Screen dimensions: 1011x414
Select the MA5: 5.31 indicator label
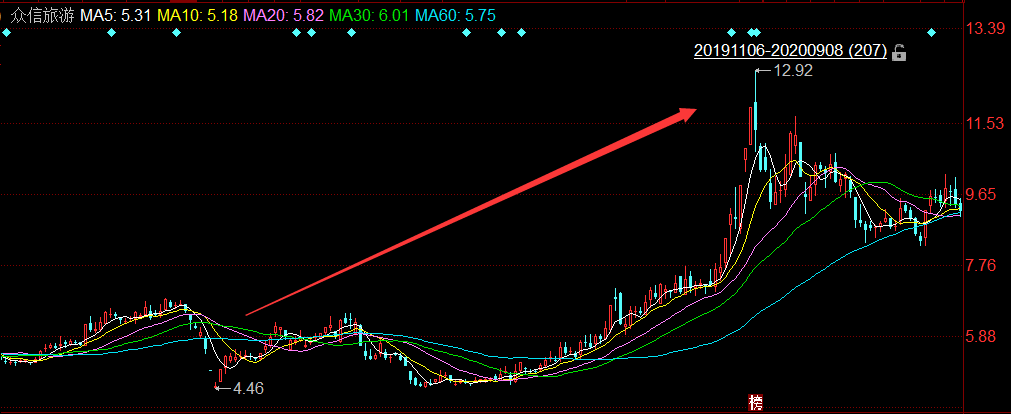coord(115,15)
